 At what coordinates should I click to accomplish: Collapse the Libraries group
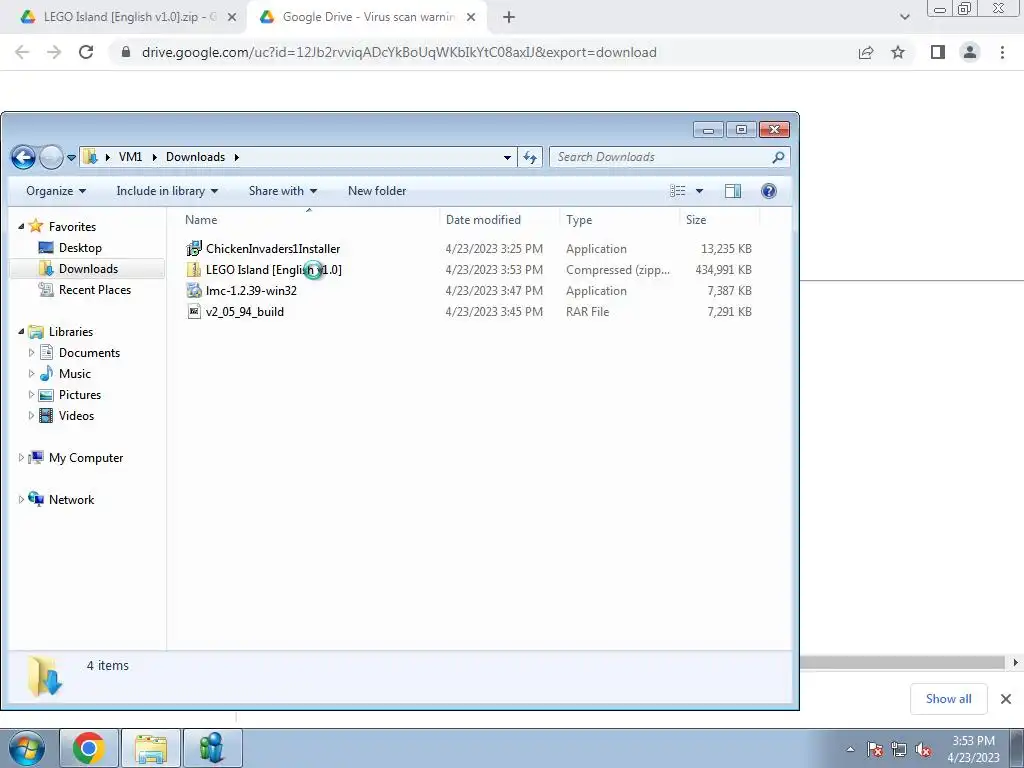pos(21,331)
